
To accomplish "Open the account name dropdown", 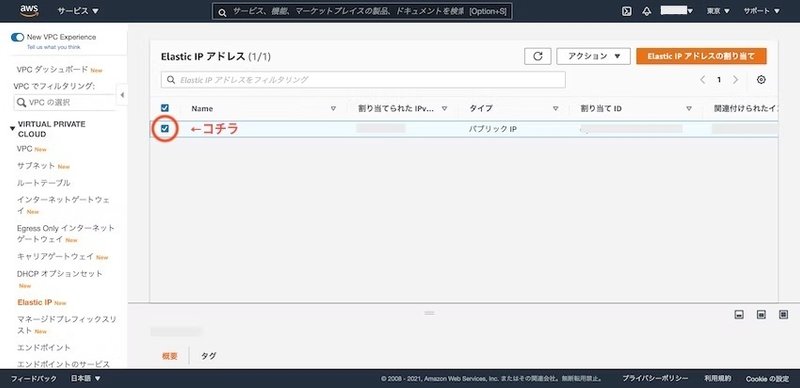I will tap(677, 11).
